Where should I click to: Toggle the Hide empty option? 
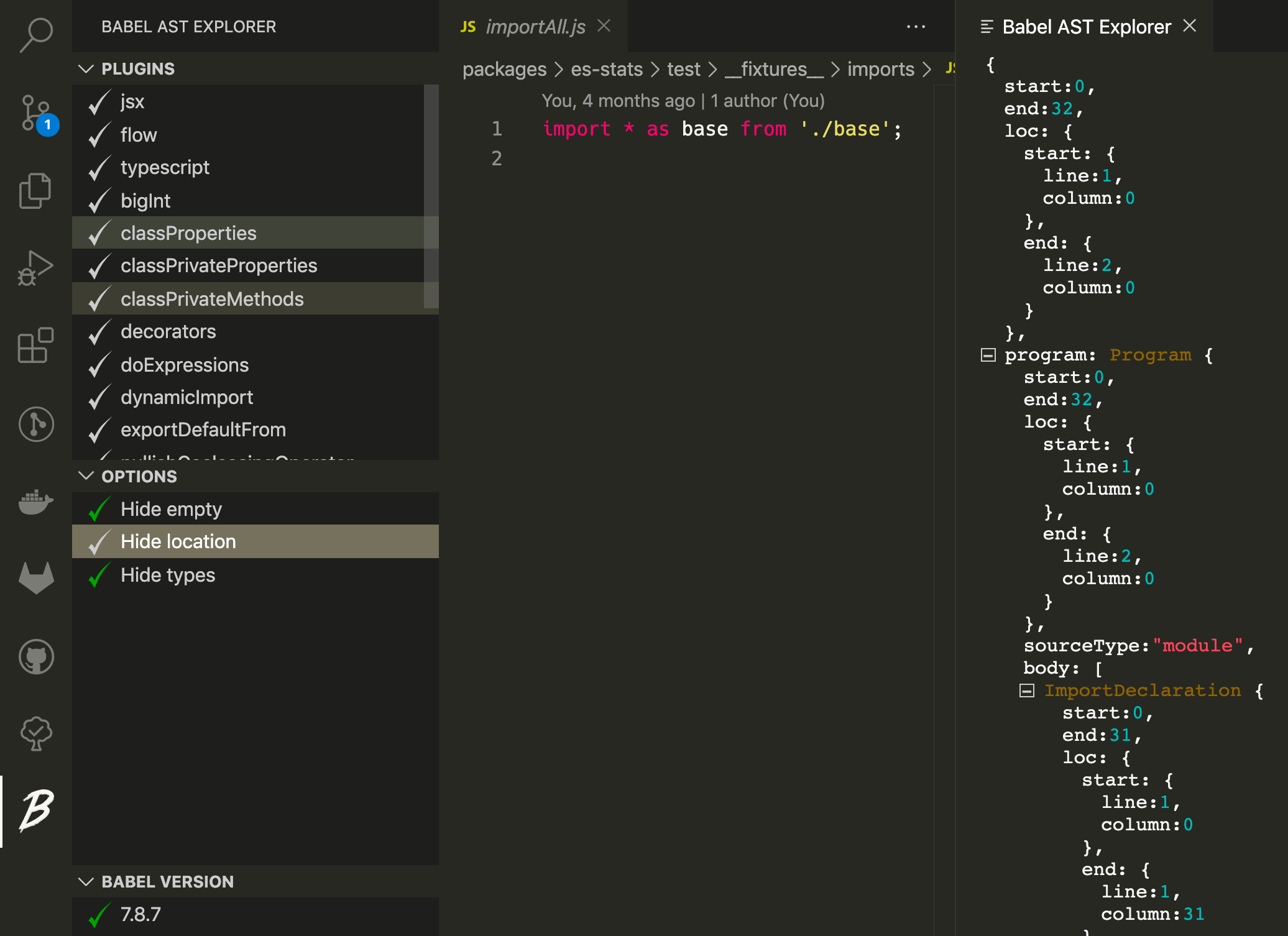tap(255, 509)
